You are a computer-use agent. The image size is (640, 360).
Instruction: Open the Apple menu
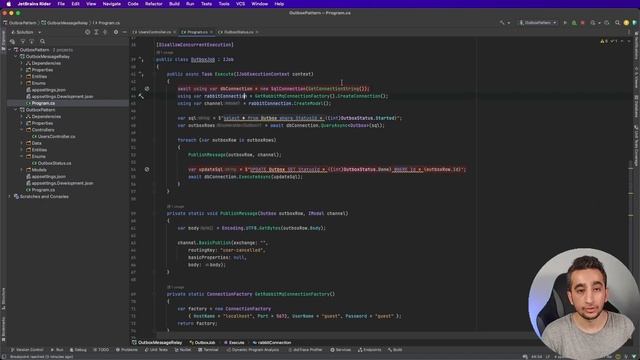9,4
